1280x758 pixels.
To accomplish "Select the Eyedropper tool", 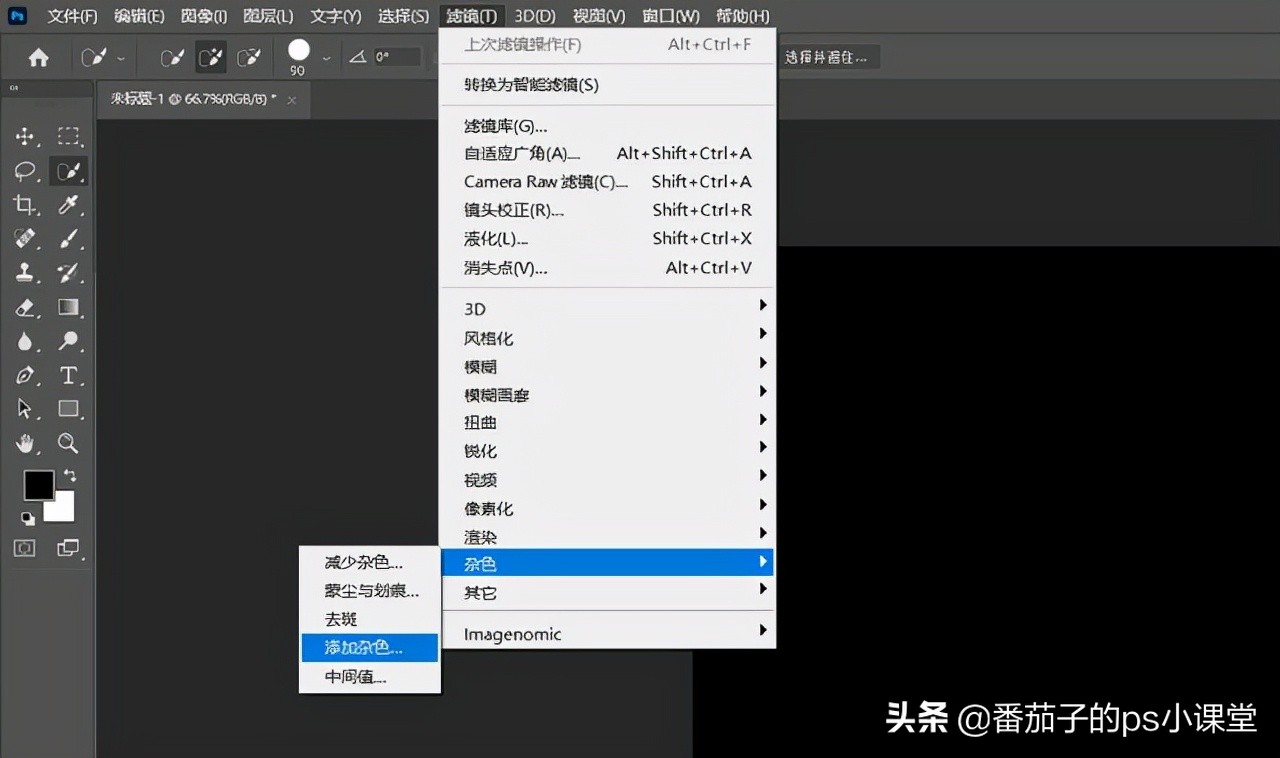I will coord(66,205).
